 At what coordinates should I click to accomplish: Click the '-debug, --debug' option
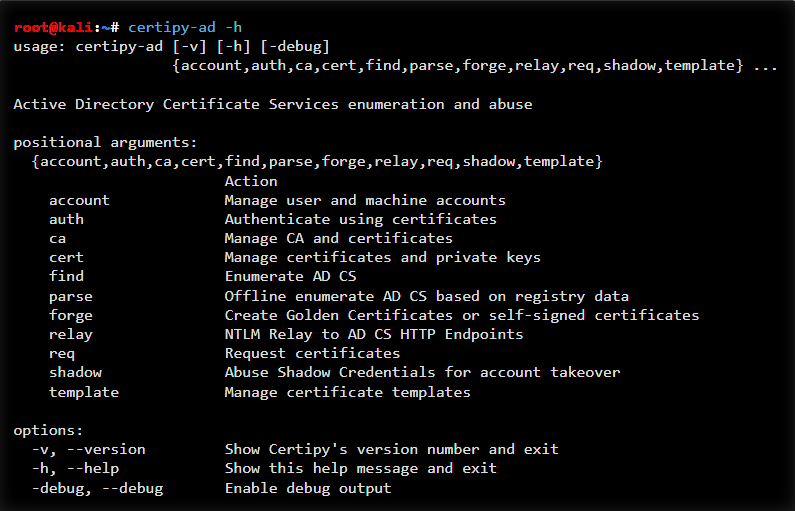pos(97,489)
